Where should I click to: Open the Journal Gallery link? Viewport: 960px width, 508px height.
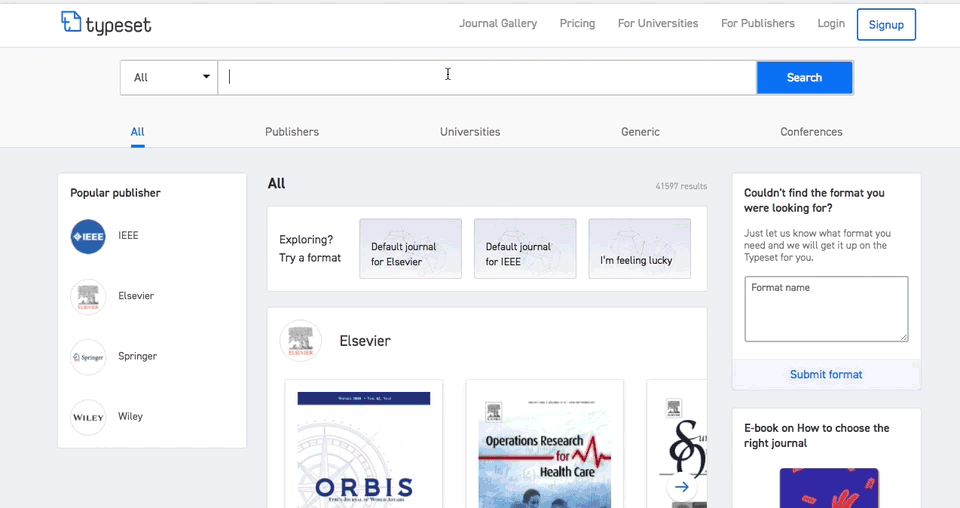(x=498, y=24)
